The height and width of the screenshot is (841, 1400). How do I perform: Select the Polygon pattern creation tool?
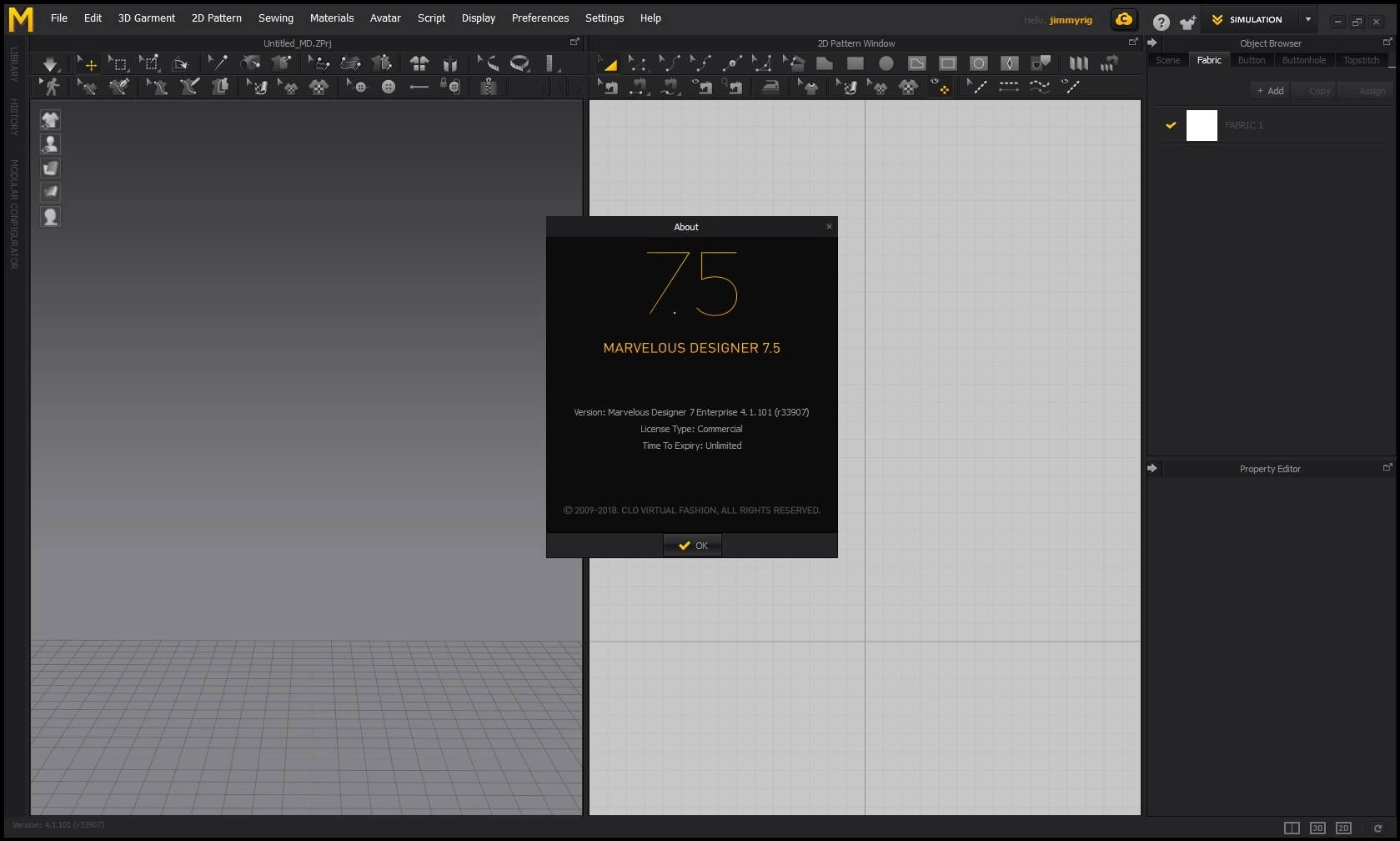[824, 63]
